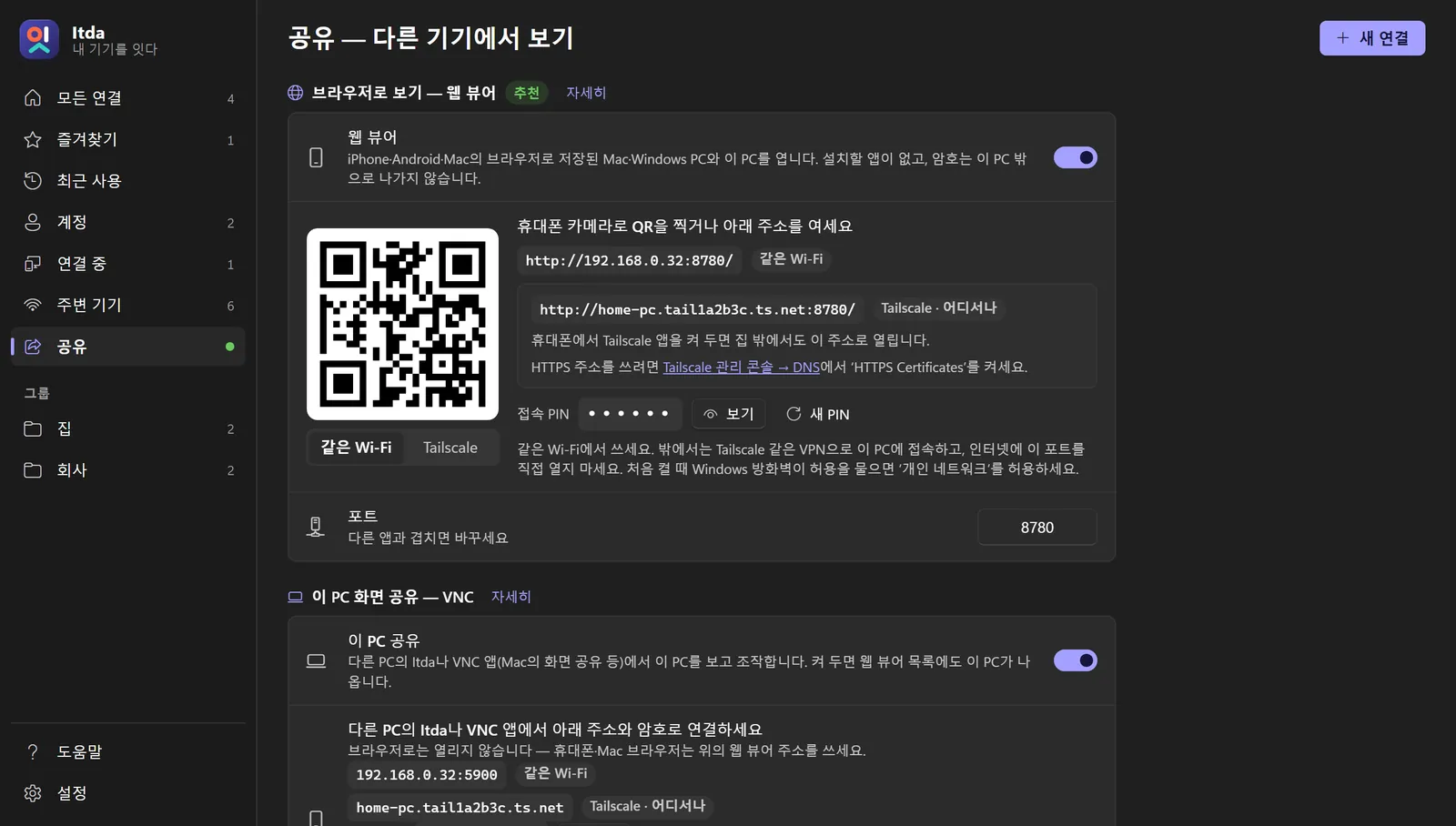Screen dimensions: 1456x826
Task: Click the home-pc.tail1a2b3c.ts.net VNC address
Action: (460, 808)
